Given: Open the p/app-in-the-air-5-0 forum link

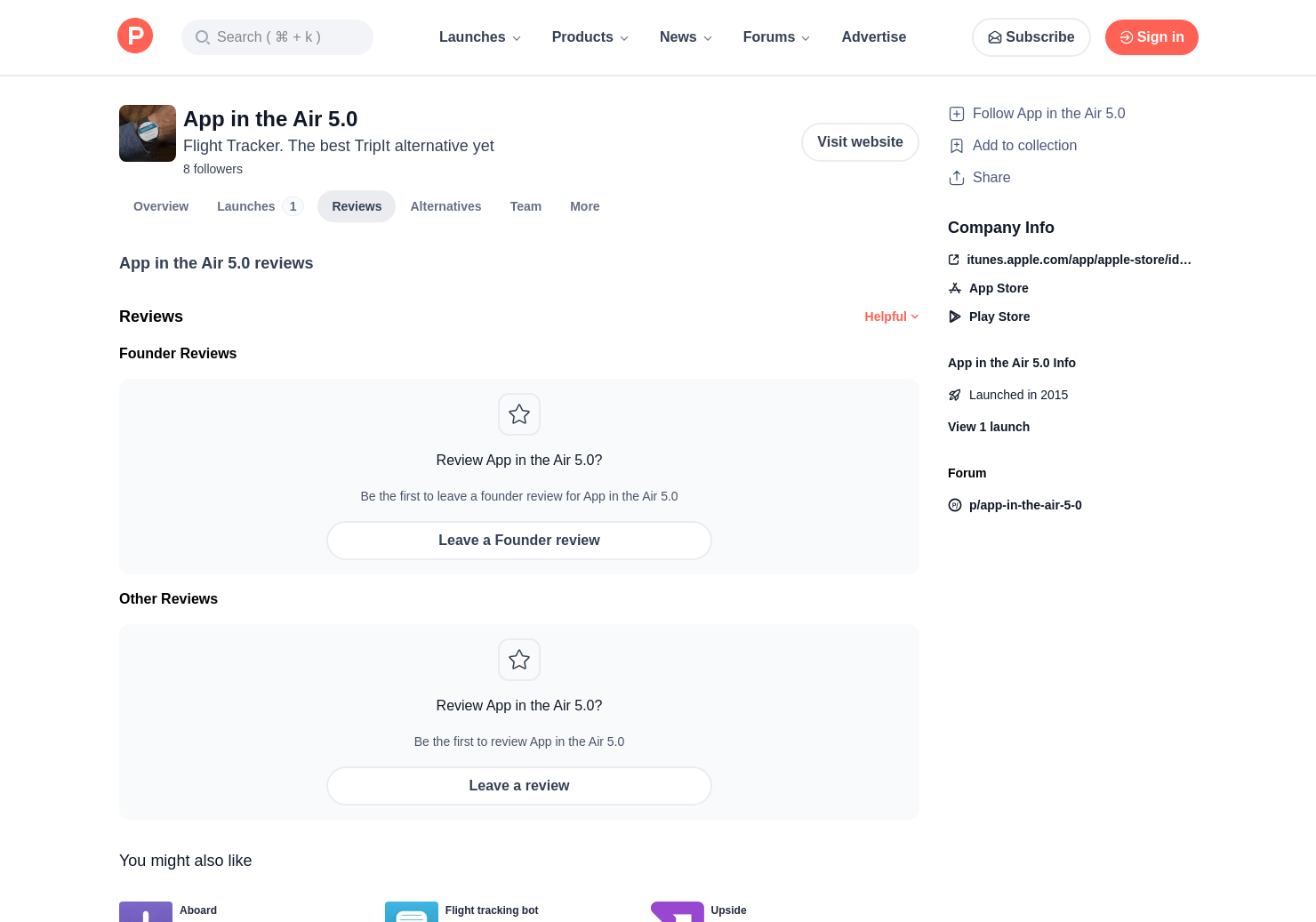Looking at the screenshot, I should pyautogui.click(x=1024, y=505).
